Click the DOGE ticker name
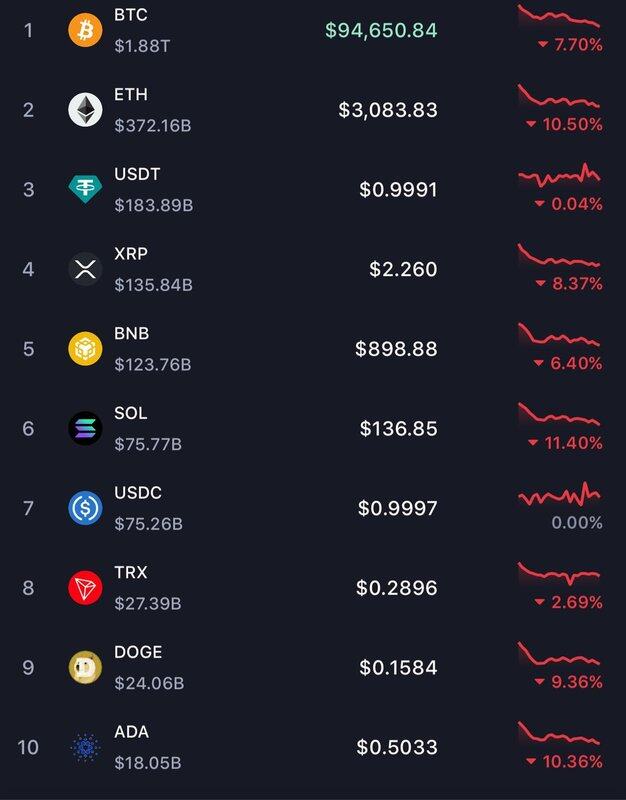 [138, 652]
